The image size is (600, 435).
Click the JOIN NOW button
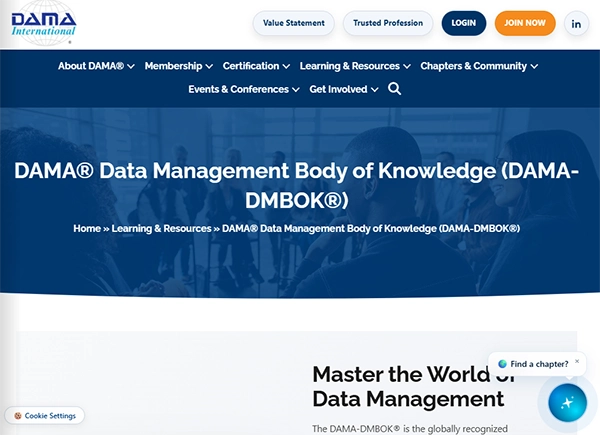pyautogui.click(x=525, y=23)
